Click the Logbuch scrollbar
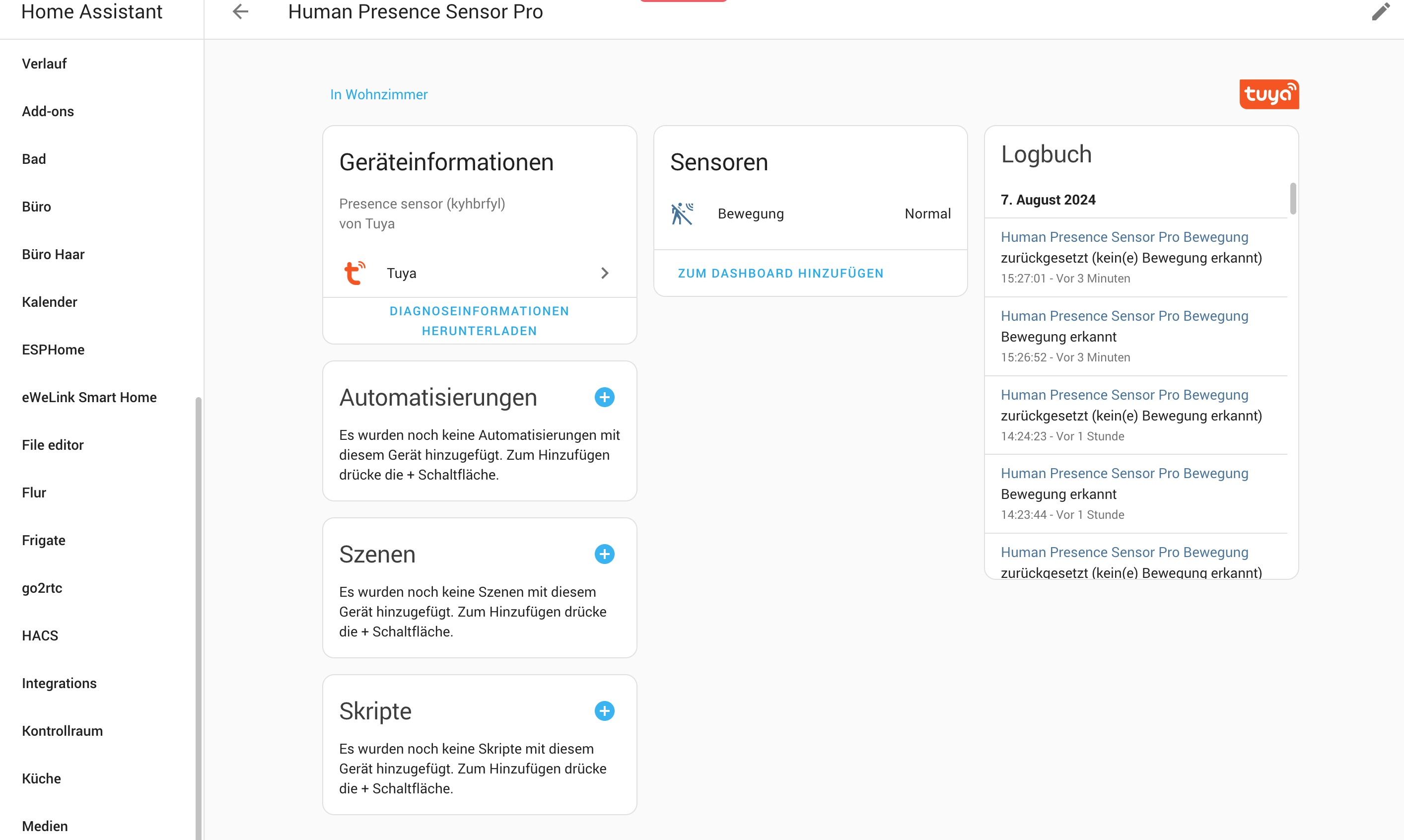The height and width of the screenshot is (840, 1404). pos(1292,199)
